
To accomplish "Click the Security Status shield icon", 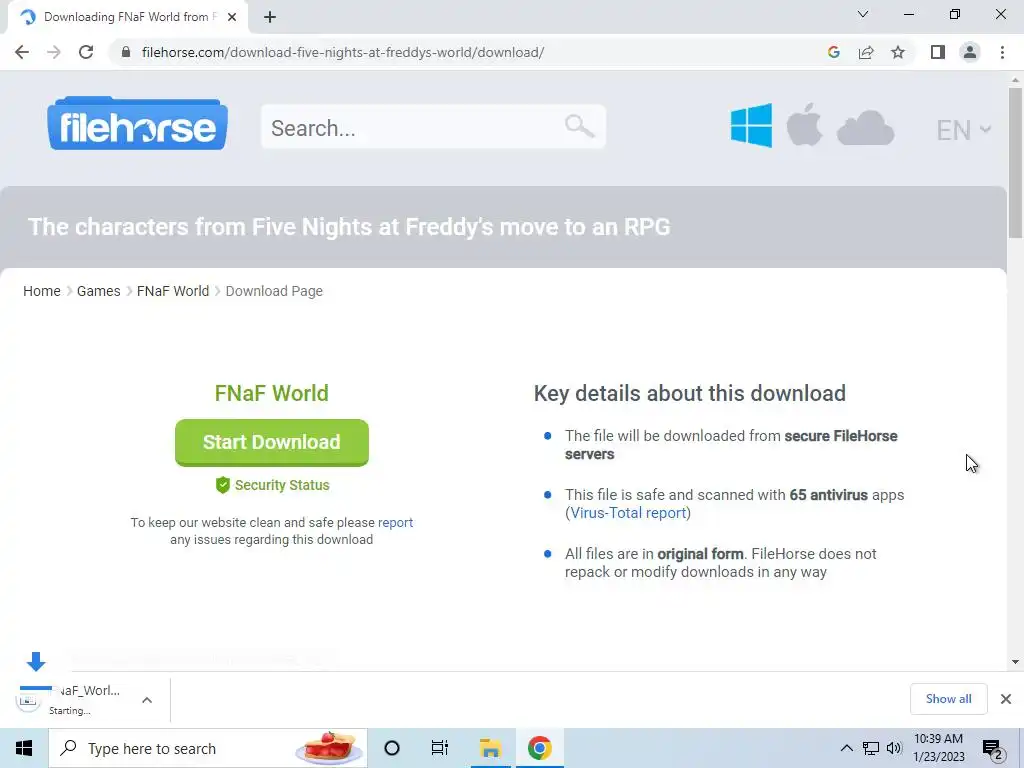I will [x=223, y=485].
